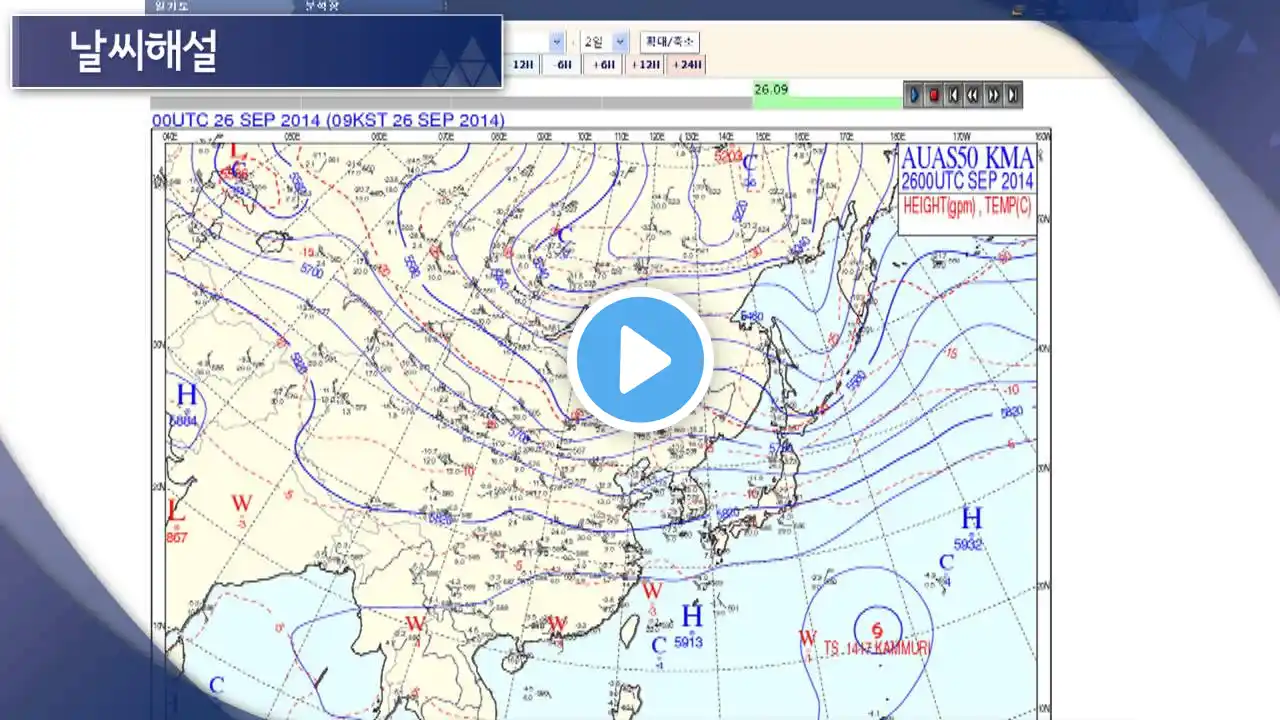This screenshot has width=1280, height=720.
Task: Step forward with the double-right fast-forward icon
Action: tap(993, 94)
